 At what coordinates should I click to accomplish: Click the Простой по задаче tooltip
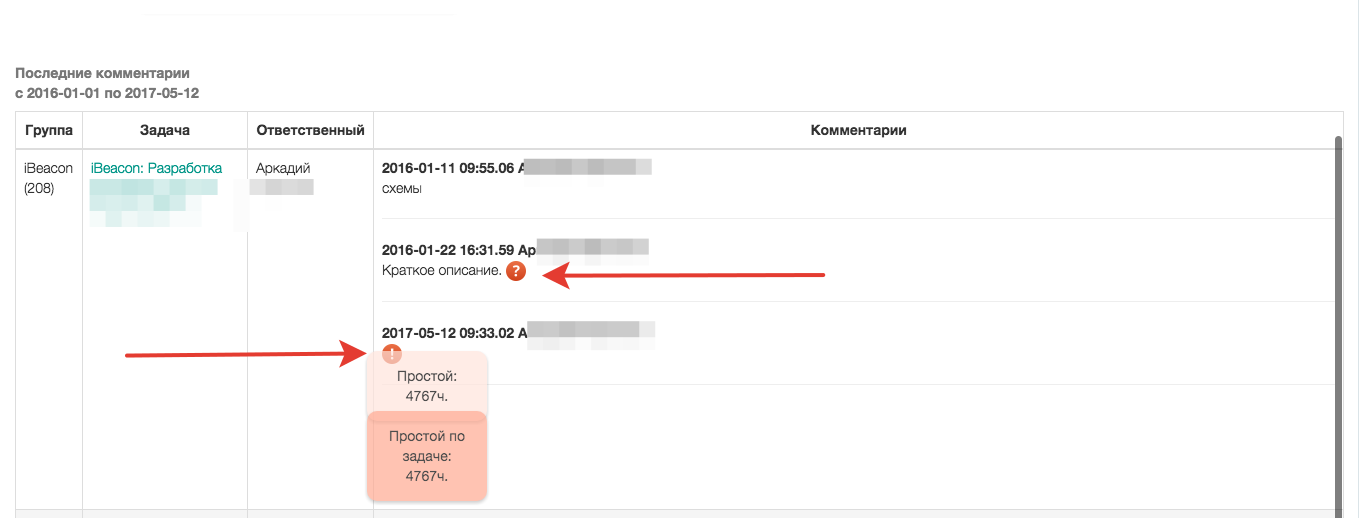point(427,456)
